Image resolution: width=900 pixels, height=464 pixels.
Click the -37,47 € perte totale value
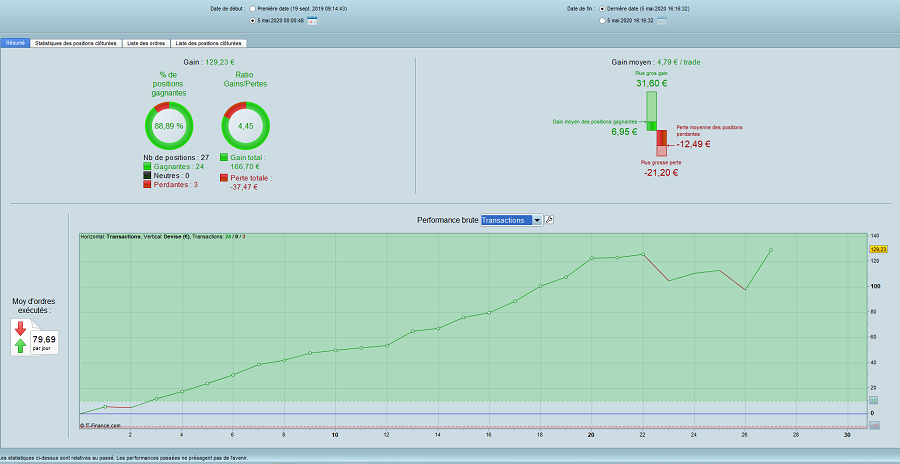pyautogui.click(x=245, y=187)
